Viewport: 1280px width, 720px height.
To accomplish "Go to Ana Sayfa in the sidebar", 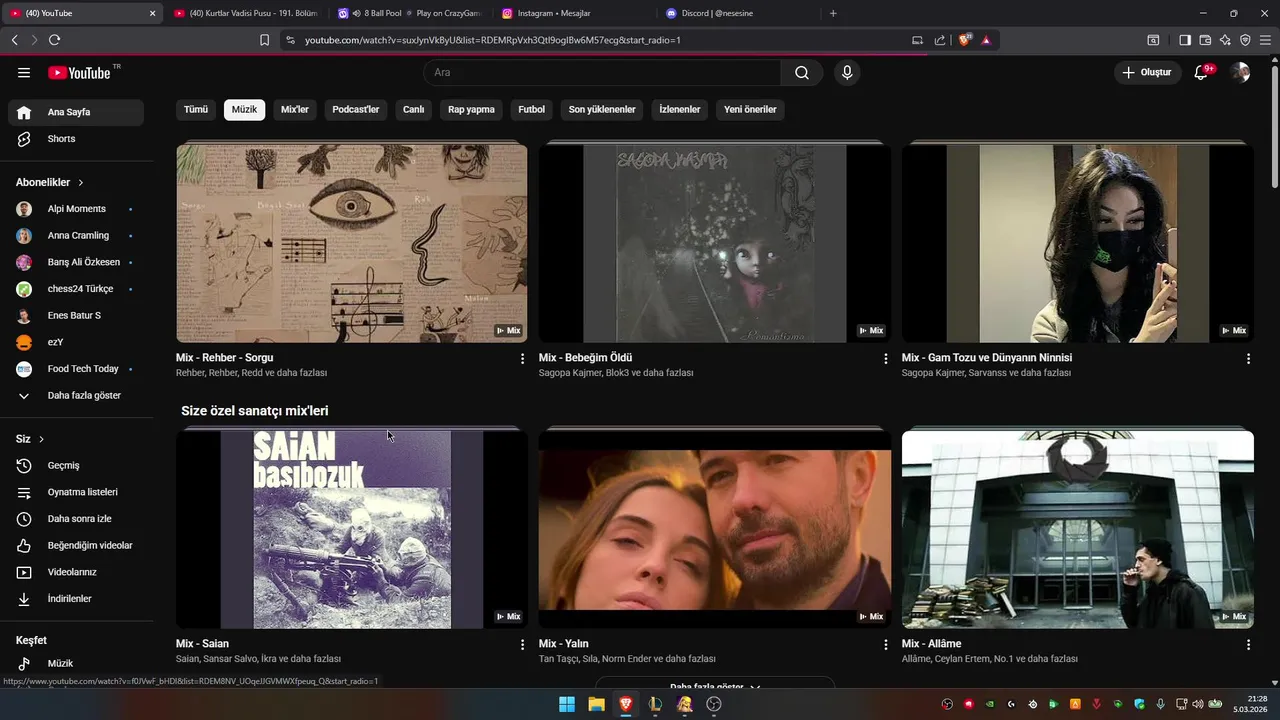I will tap(76, 112).
